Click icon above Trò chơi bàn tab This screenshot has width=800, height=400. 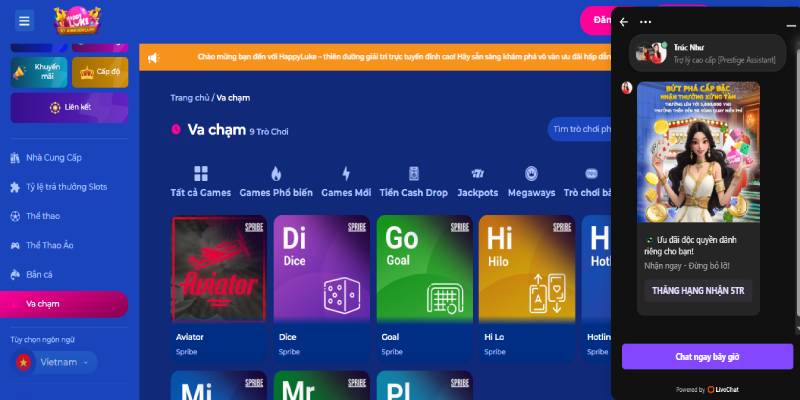(x=591, y=173)
